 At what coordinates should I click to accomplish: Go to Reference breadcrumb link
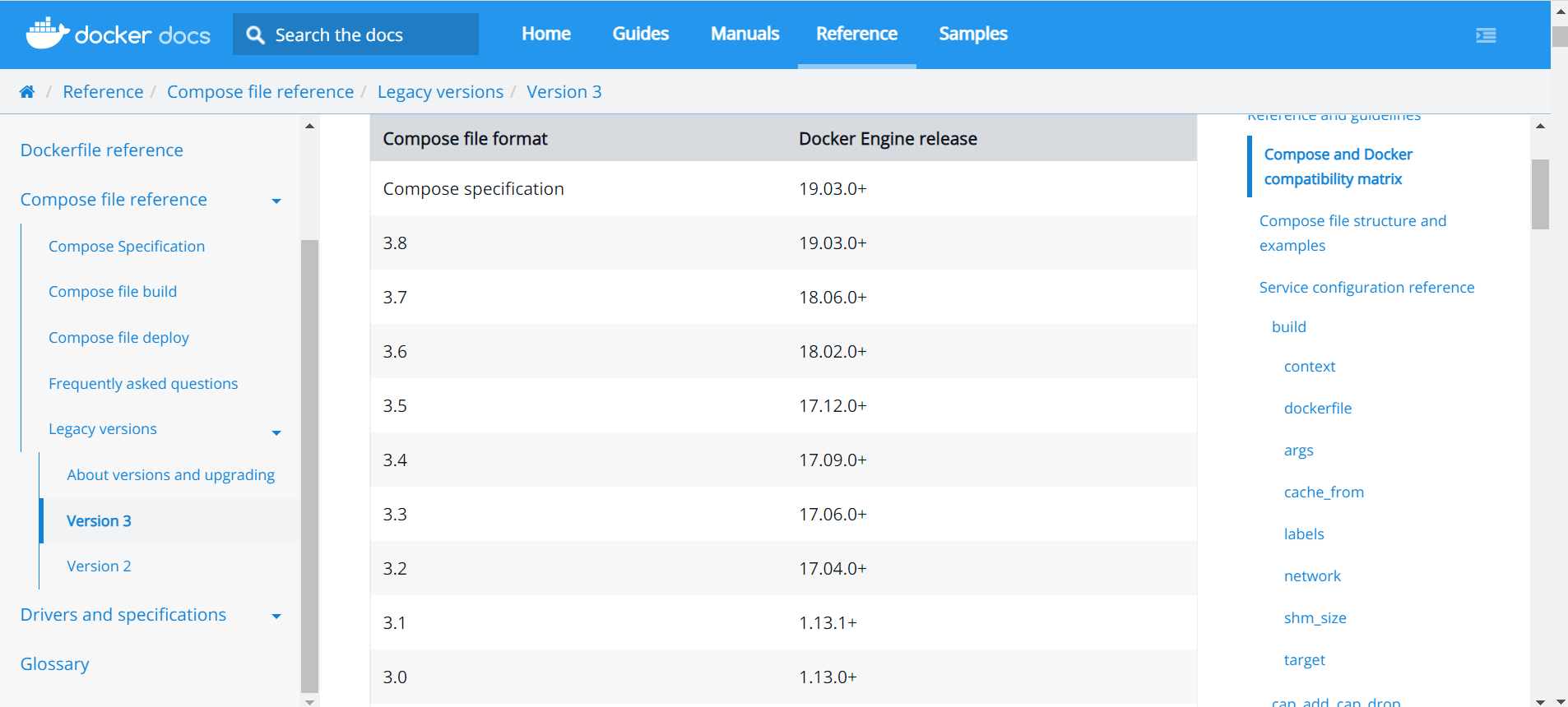[103, 91]
